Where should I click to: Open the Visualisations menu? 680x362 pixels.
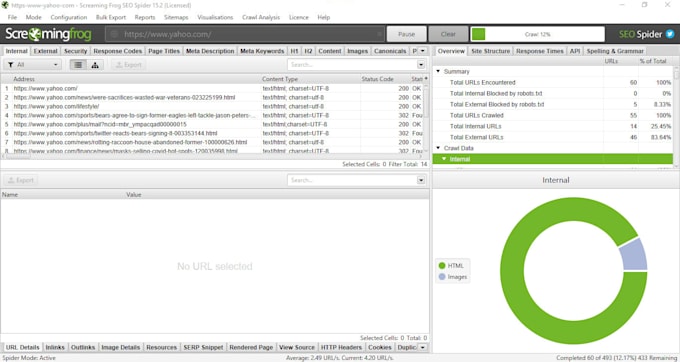pos(215,17)
